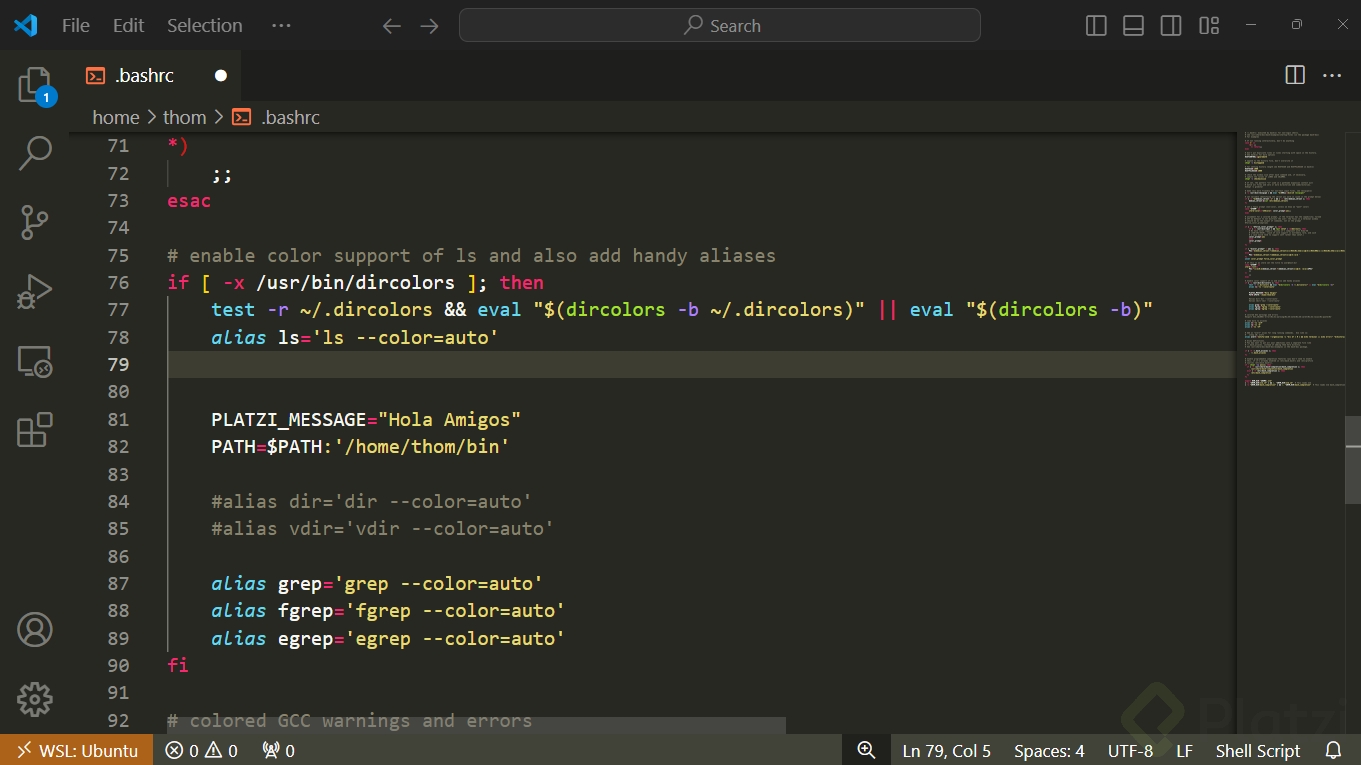The image size is (1361, 765).
Task: Open notifications bell icon
Action: [x=1333, y=750]
